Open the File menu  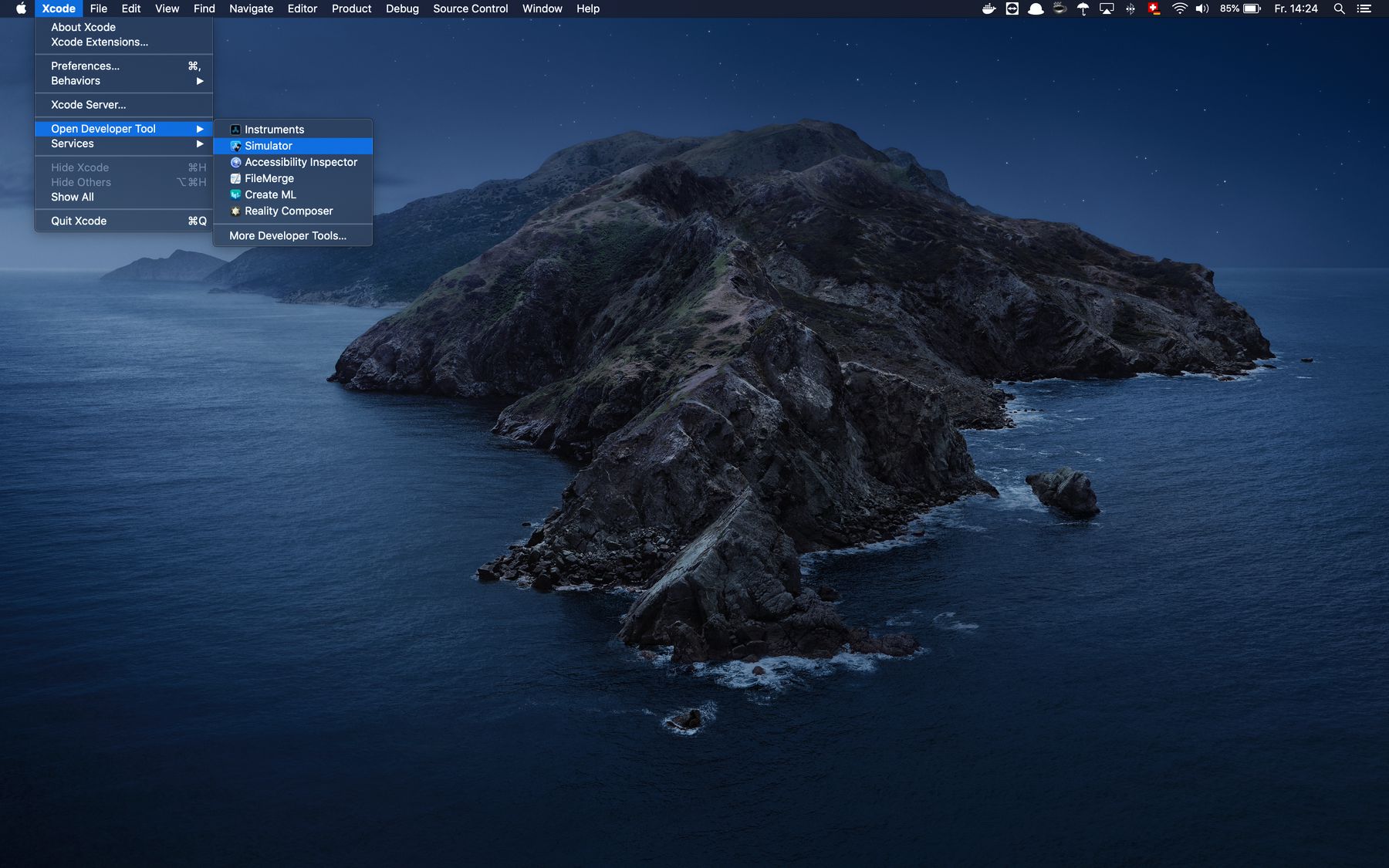click(99, 8)
